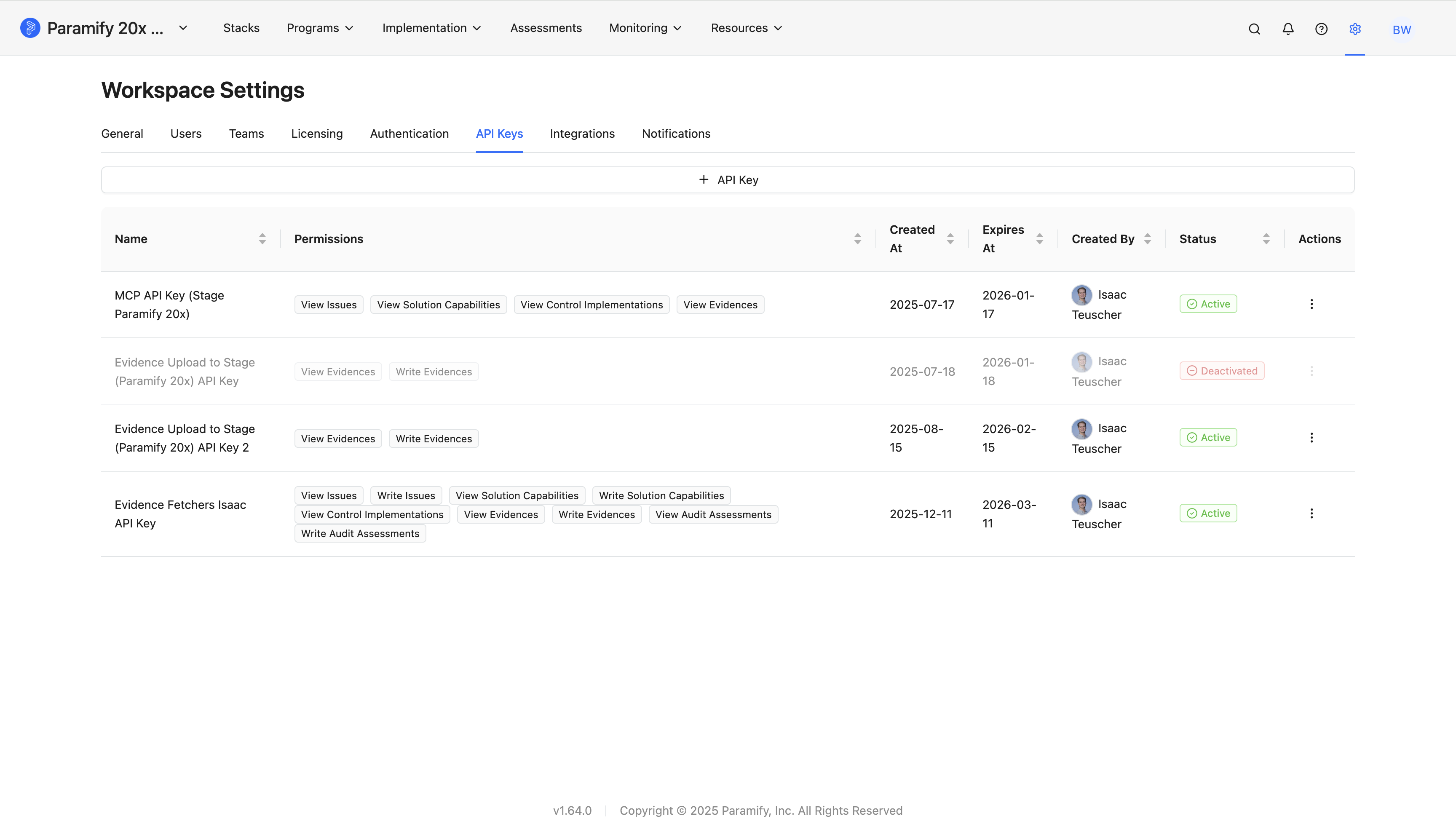Click the Paramify logo icon
1456x840 pixels.
(x=30, y=28)
